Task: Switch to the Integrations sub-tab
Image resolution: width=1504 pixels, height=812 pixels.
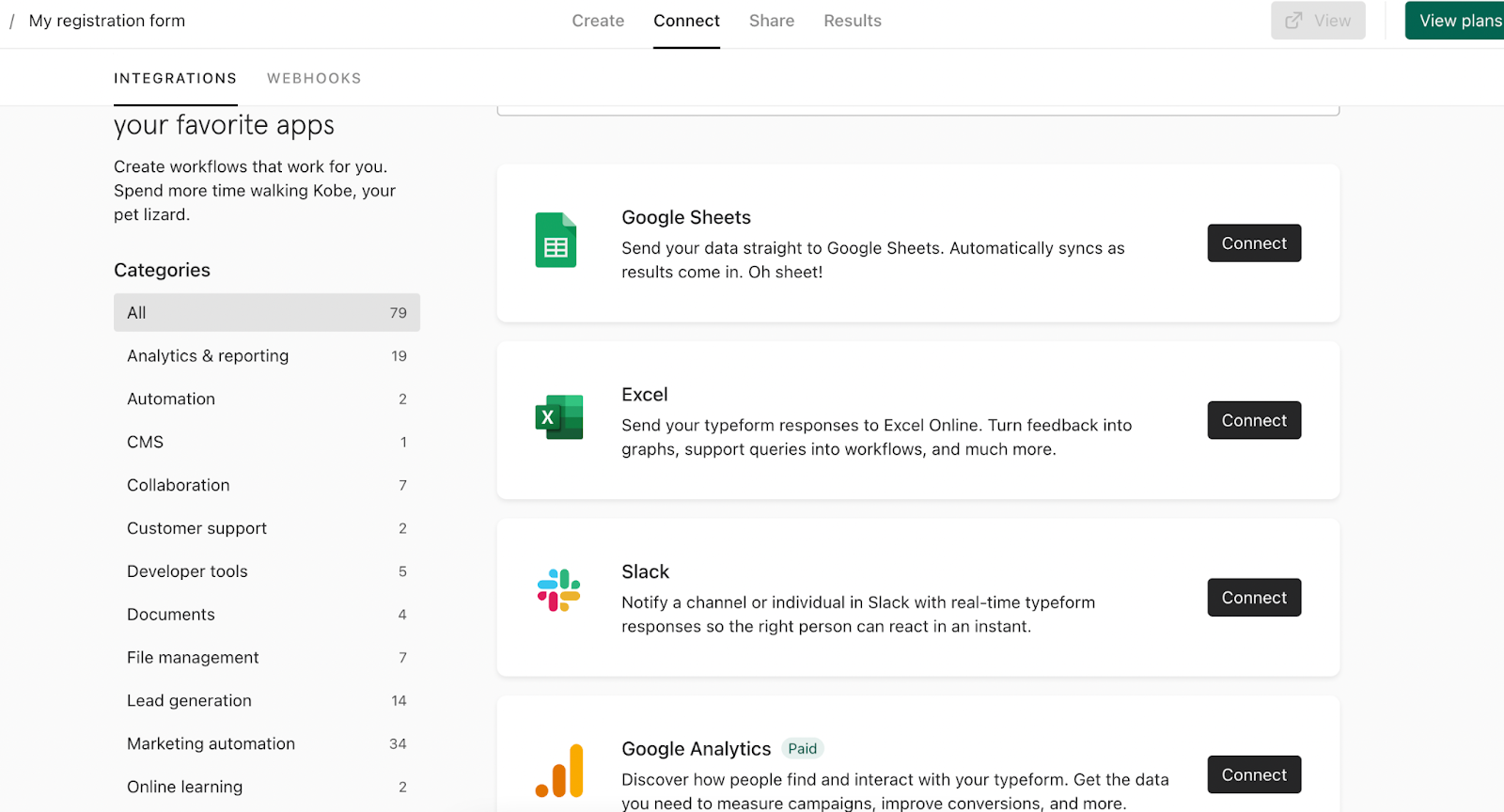Action: click(176, 78)
